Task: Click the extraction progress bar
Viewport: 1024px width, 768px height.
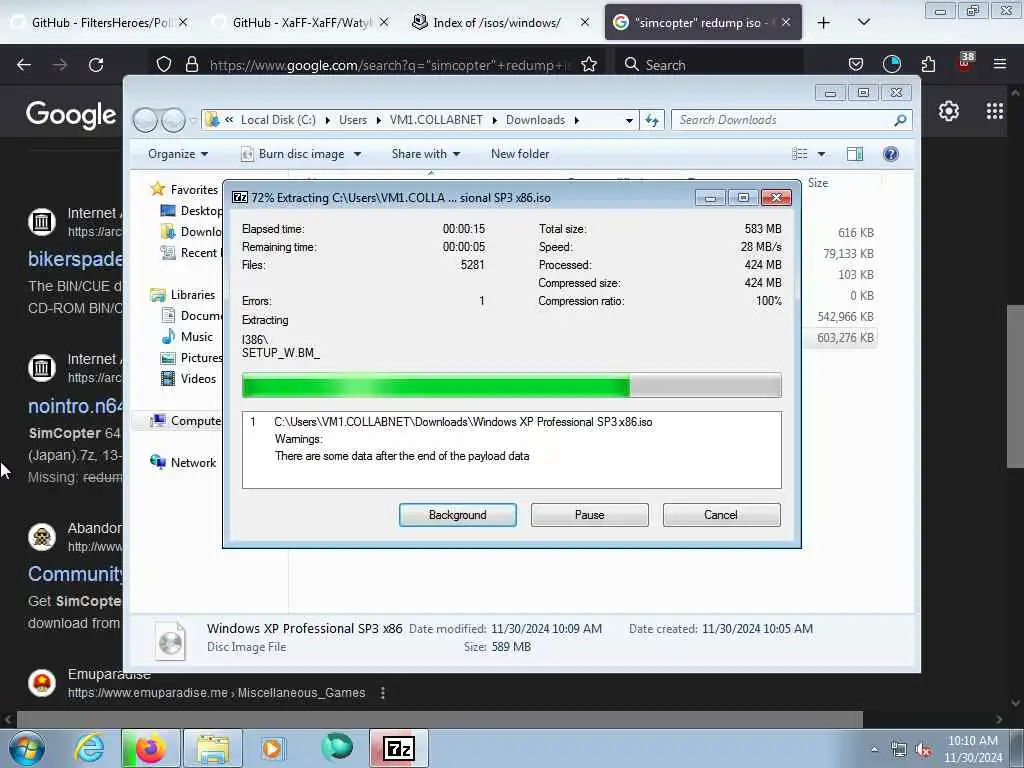Action: [x=511, y=385]
